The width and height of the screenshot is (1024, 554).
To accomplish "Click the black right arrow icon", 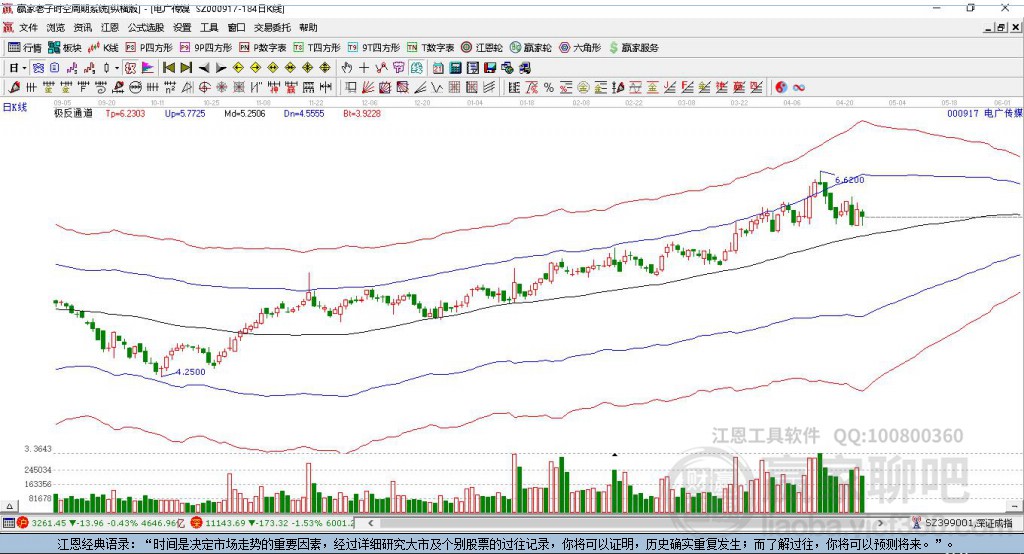I will [221, 68].
